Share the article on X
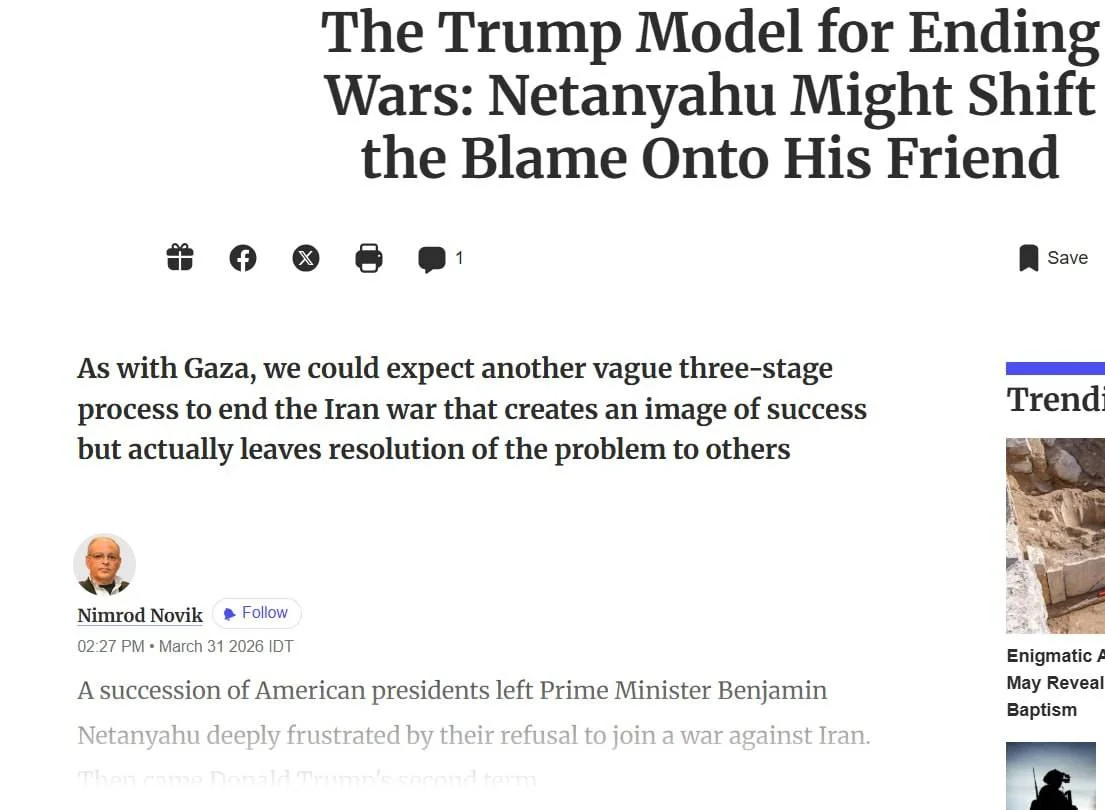This screenshot has width=1105, height=810. click(x=306, y=258)
